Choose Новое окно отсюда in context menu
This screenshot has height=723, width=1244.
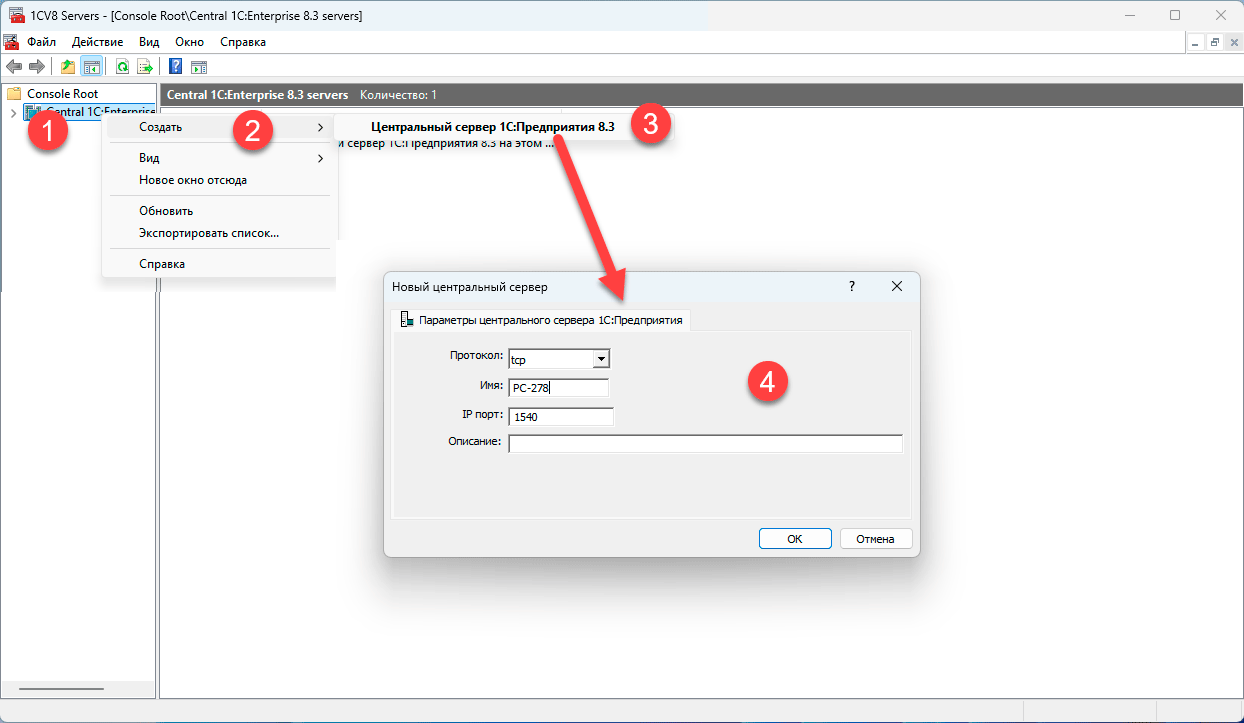[218, 180]
